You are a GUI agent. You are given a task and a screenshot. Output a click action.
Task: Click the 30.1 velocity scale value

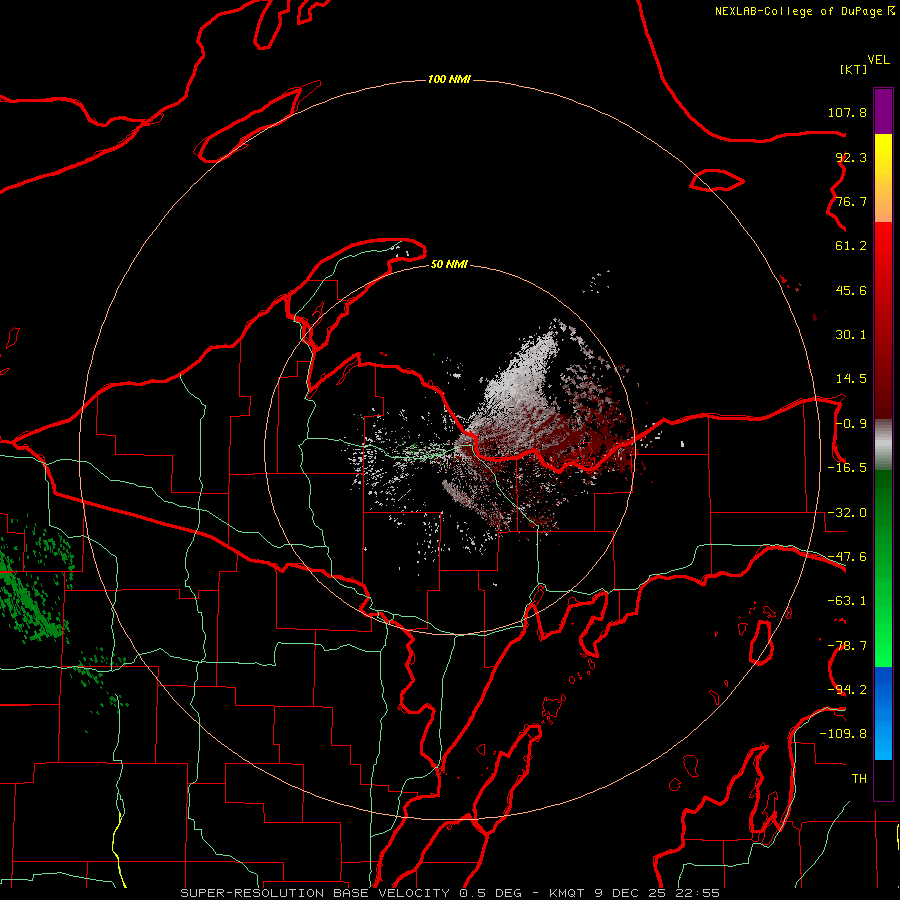(x=851, y=335)
